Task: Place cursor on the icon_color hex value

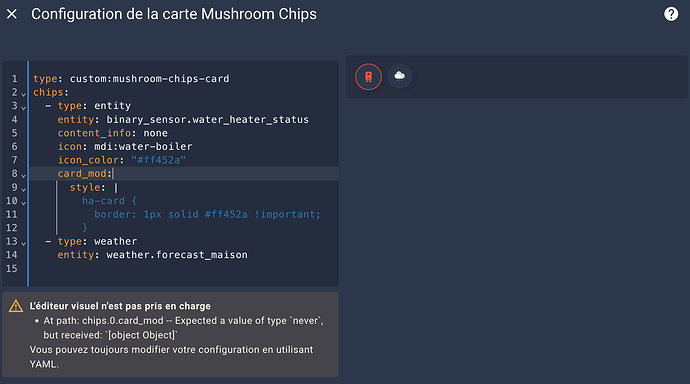Action: (x=158, y=160)
